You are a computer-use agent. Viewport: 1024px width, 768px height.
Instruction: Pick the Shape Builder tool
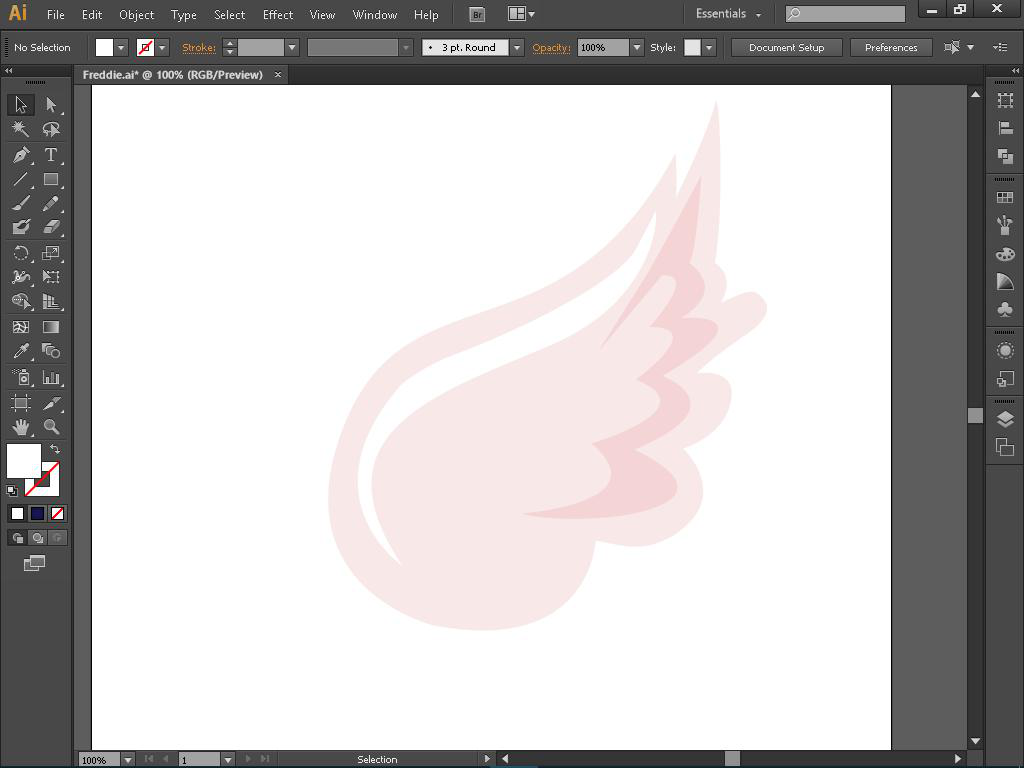point(21,301)
